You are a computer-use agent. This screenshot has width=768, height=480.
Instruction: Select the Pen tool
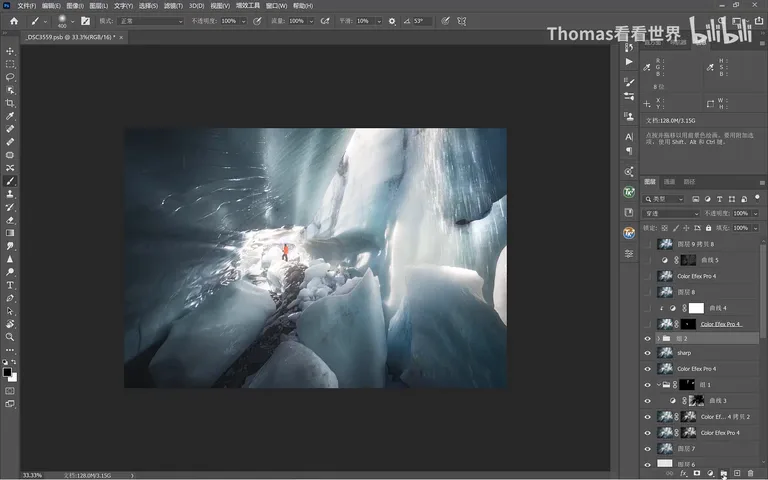coord(10,298)
